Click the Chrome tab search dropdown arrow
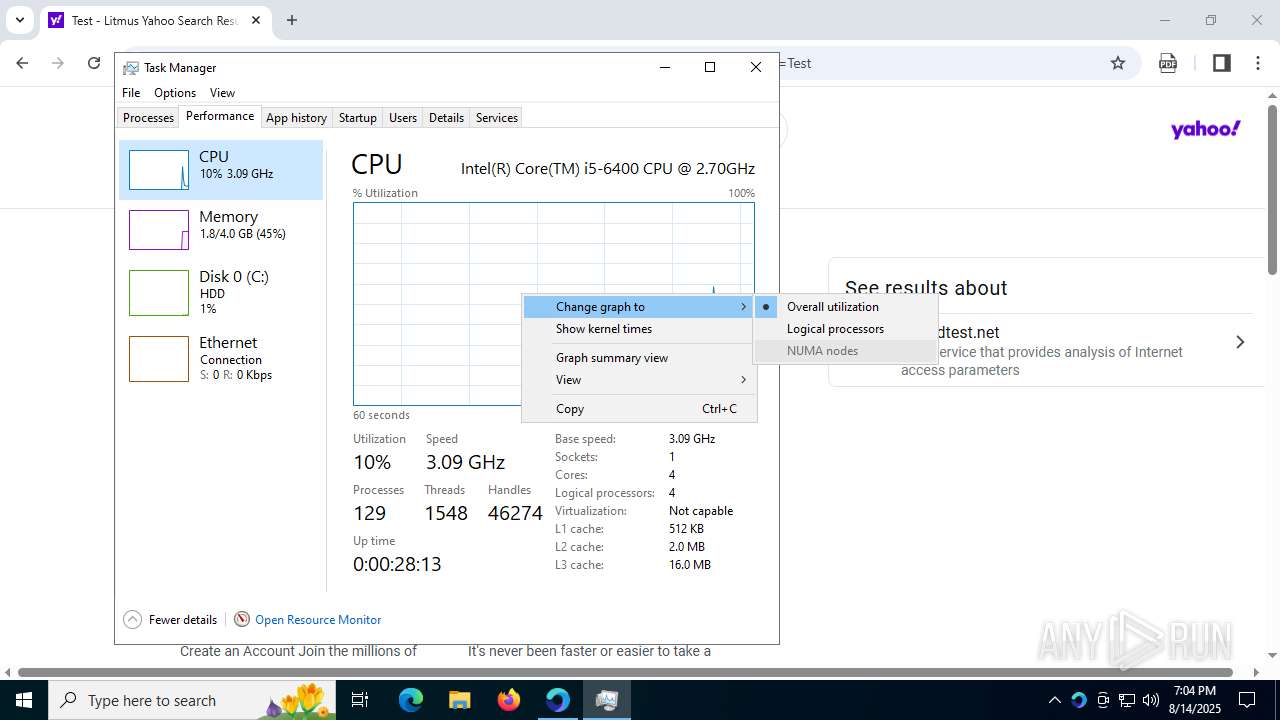This screenshot has height=720, width=1280. click(x=19, y=20)
